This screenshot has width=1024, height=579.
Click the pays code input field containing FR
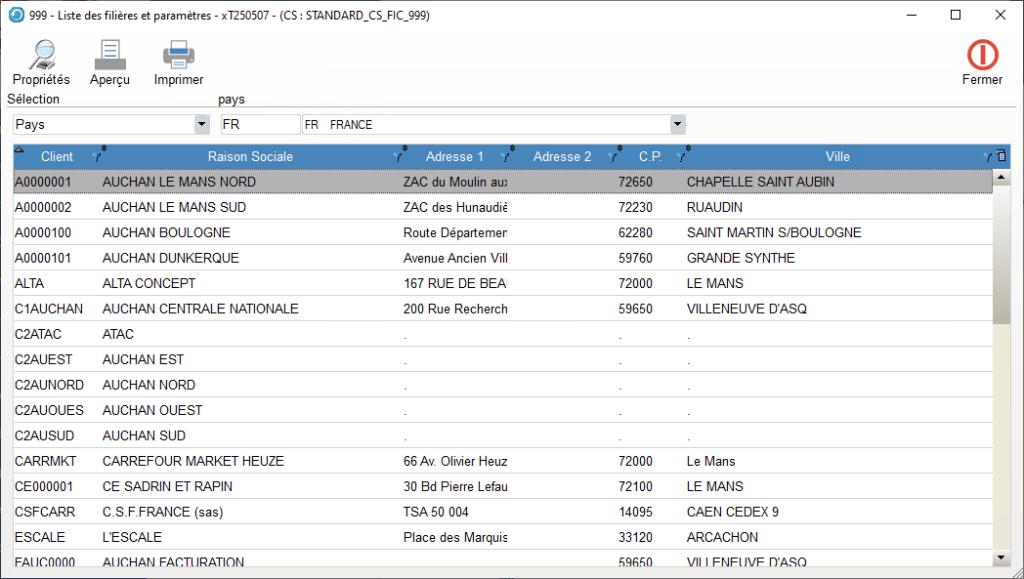[259, 125]
